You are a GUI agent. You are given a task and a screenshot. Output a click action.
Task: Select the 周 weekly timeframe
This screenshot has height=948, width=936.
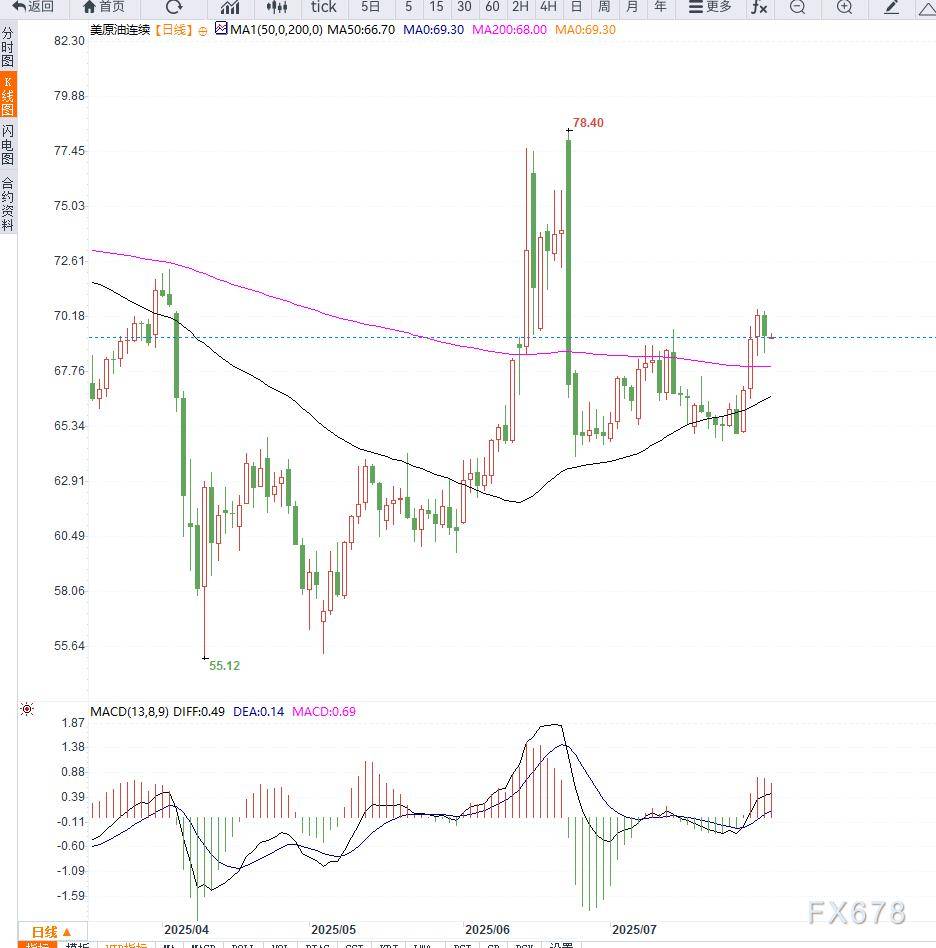coord(604,7)
